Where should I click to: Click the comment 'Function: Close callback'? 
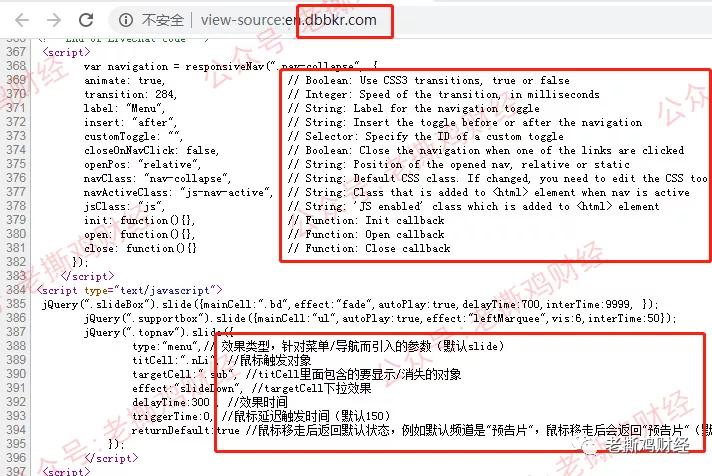[x=369, y=248]
